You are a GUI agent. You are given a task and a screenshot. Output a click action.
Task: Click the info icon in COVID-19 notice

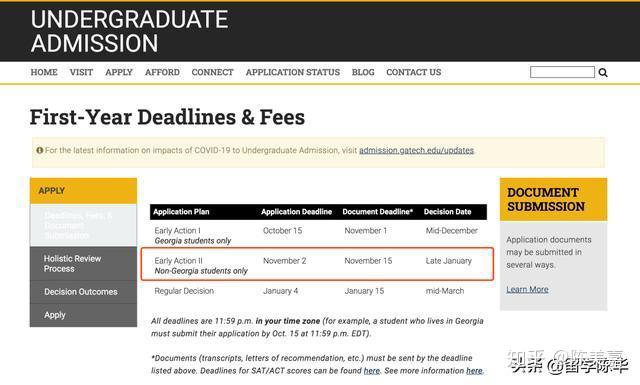click(40, 150)
